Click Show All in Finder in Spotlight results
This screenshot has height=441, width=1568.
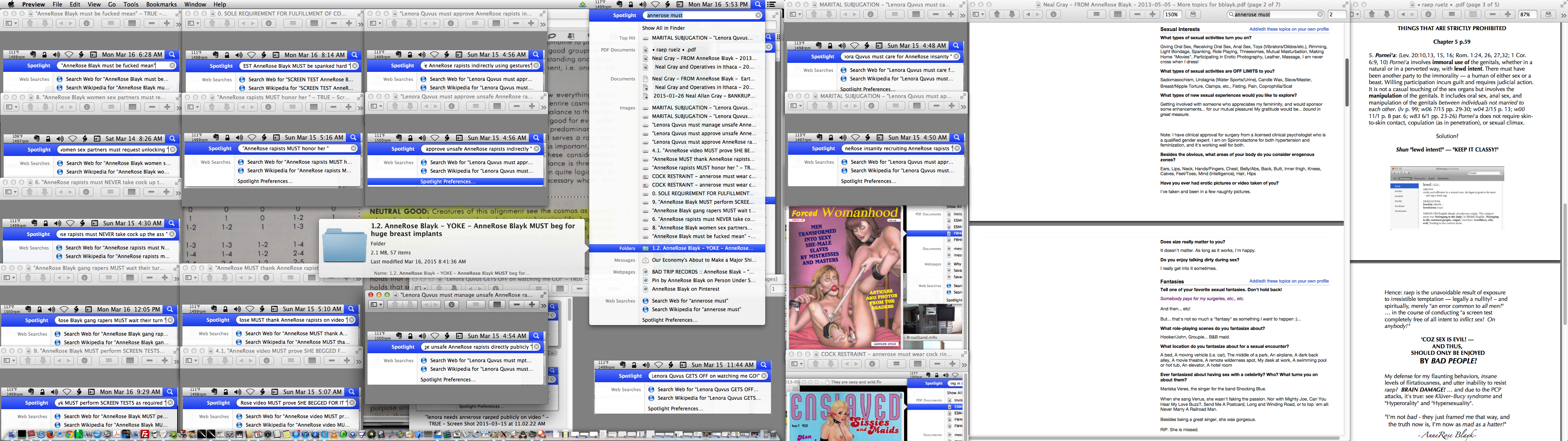coord(664,27)
